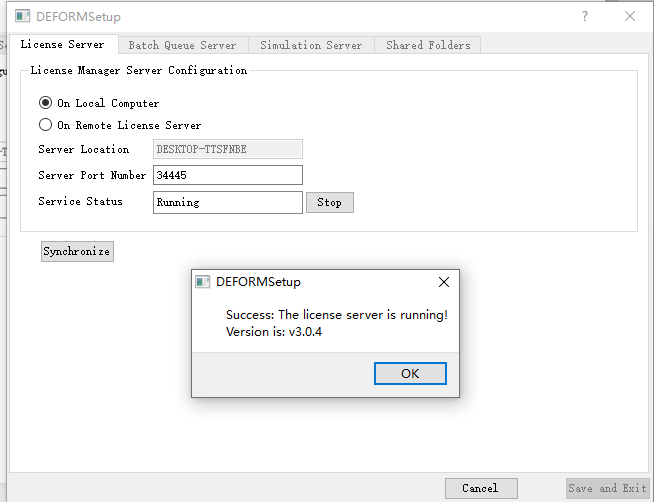
Task: Click the Server Location field
Action: (227, 149)
